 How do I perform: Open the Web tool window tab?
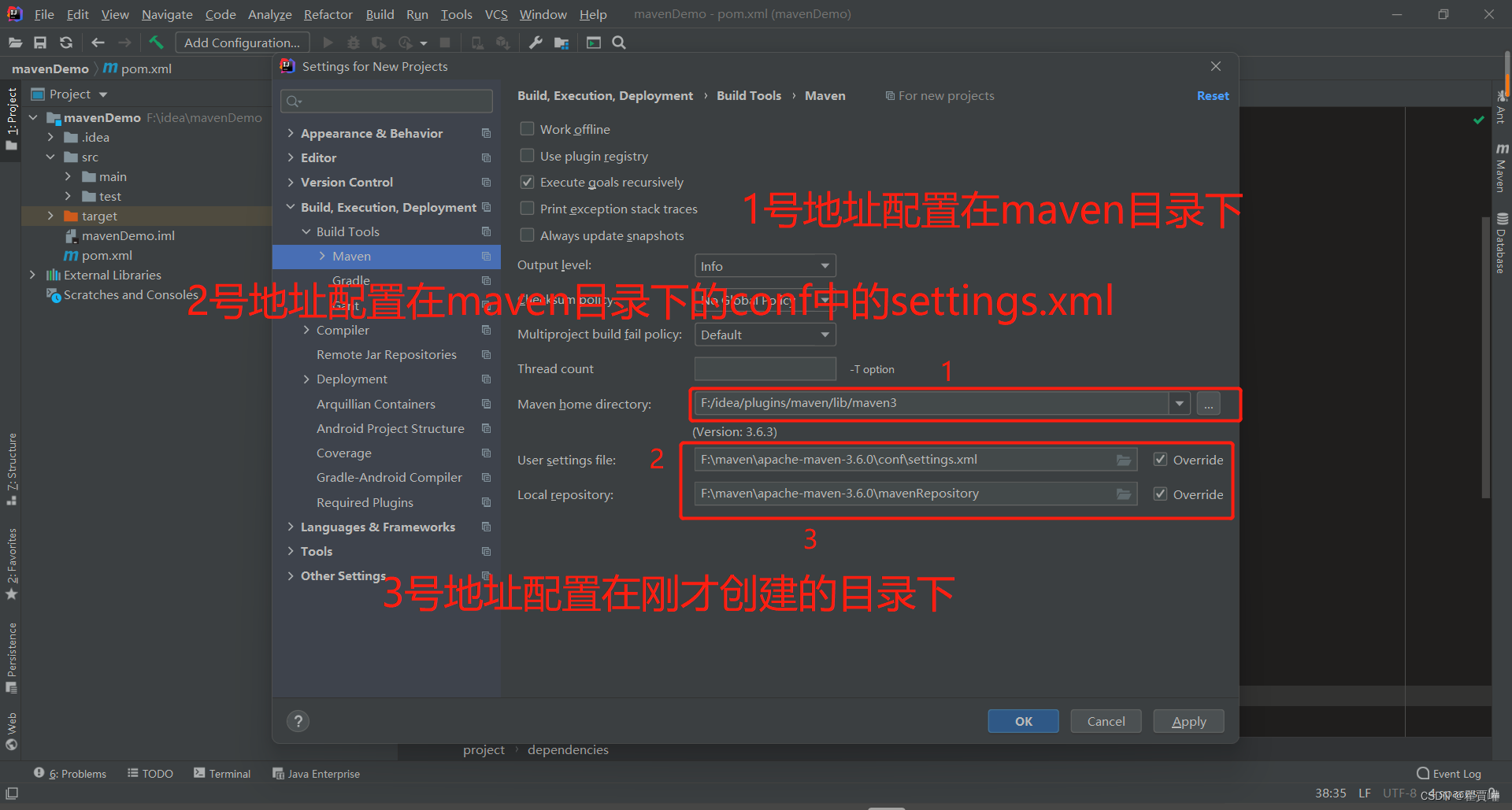tap(12, 731)
